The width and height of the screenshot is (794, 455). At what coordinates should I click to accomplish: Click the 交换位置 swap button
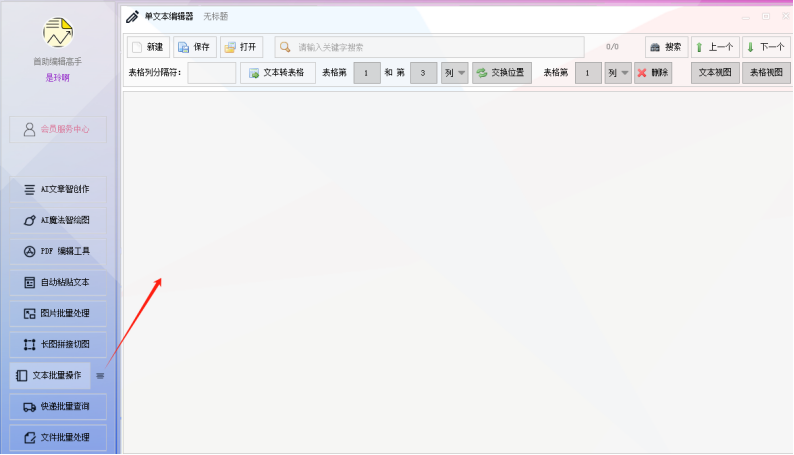[502, 73]
